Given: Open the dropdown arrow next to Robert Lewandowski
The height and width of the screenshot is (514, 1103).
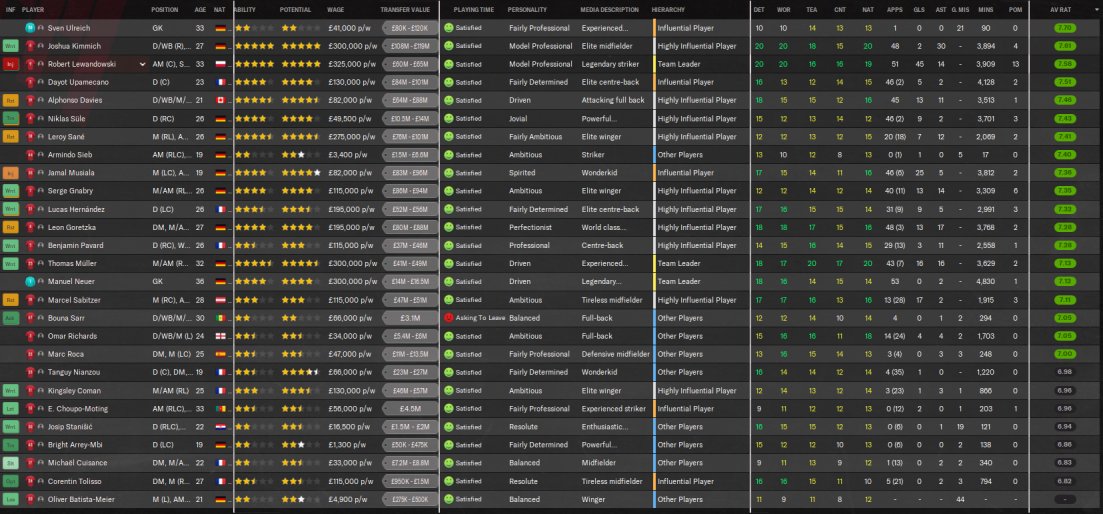Looking at the screenshot, I should click(143, 64).
